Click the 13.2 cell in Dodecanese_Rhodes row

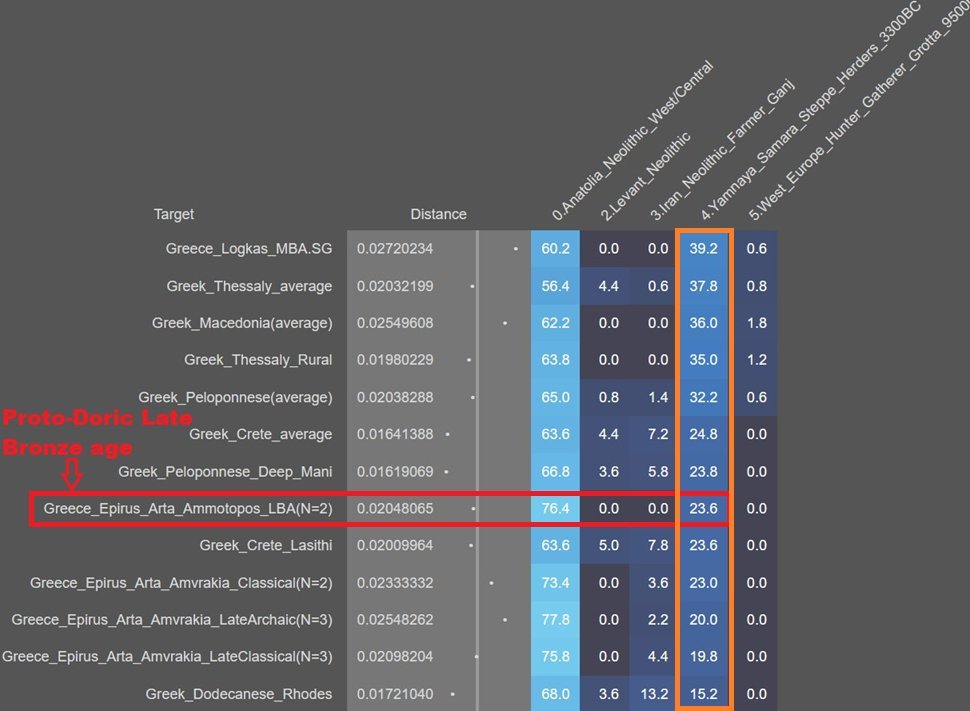pyautogui.click(x=655, y=694)
